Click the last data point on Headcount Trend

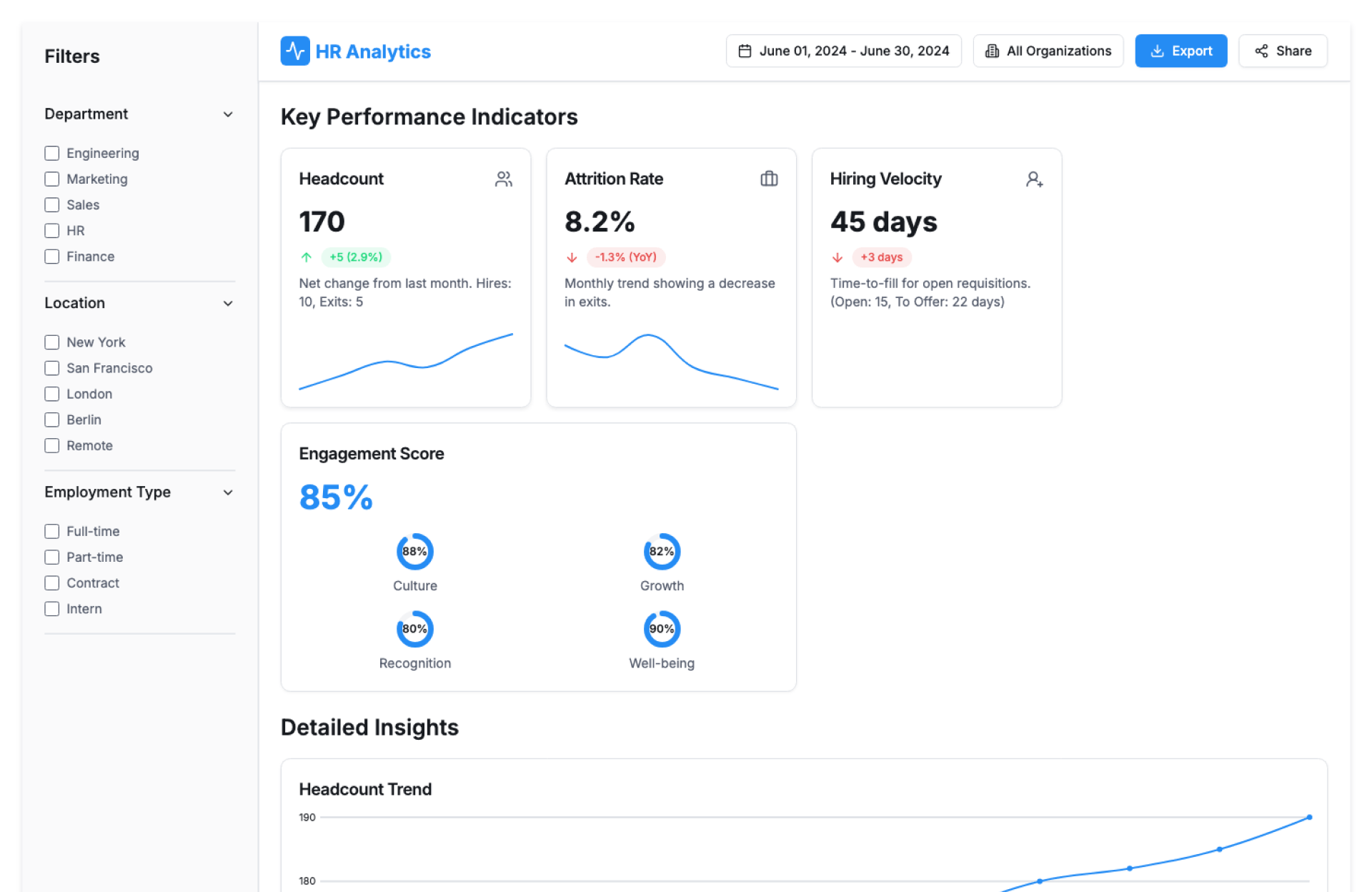coord(1309,817)
